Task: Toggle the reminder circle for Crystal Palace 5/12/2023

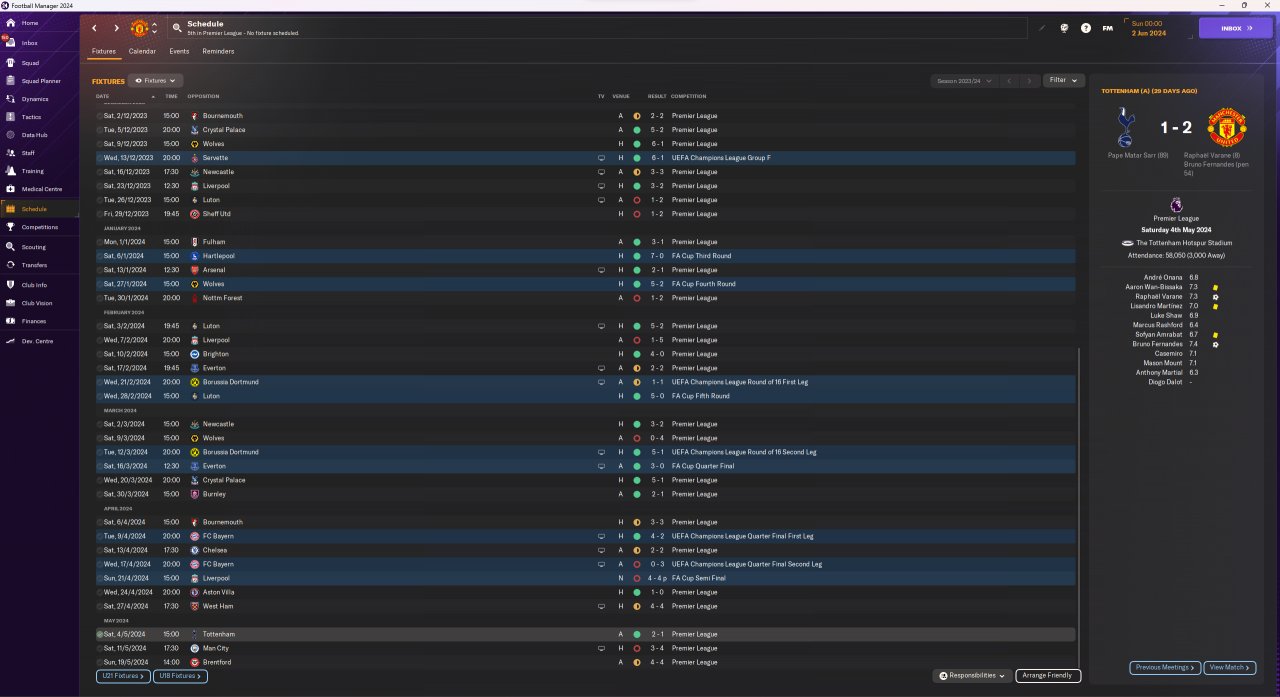Action: click(100, 130)
